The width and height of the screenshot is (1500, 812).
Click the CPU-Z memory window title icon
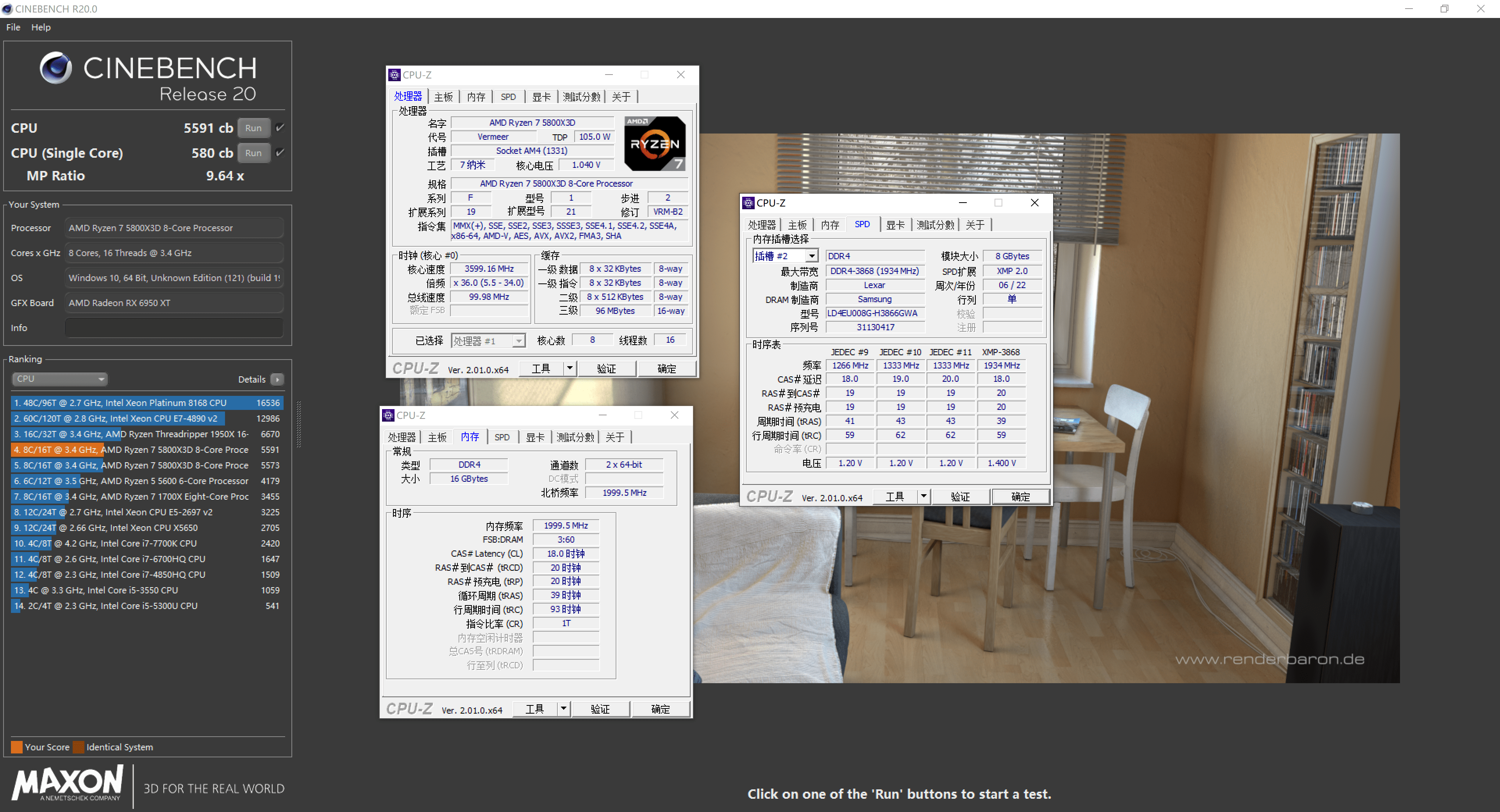(388, 415)
